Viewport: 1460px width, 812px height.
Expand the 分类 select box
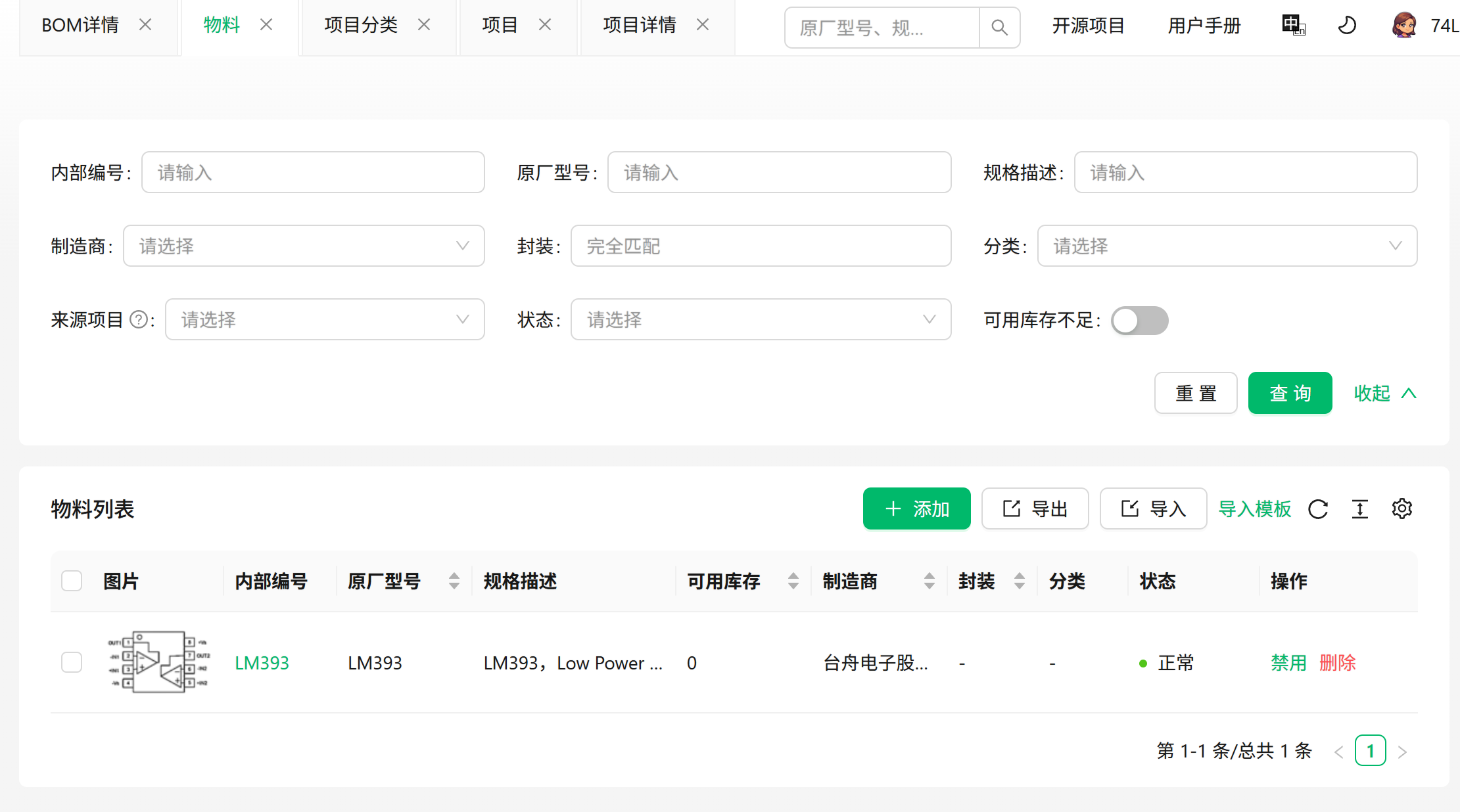1227,246
